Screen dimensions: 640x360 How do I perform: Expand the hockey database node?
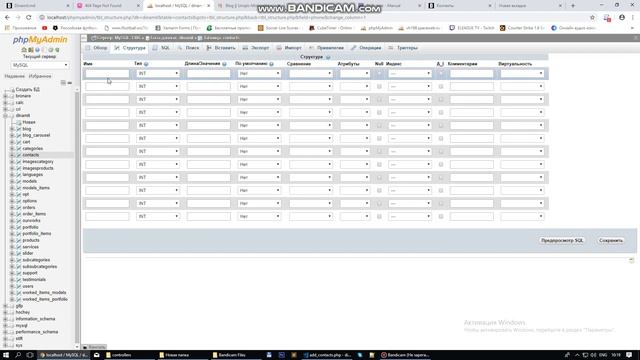coord(5,312)
